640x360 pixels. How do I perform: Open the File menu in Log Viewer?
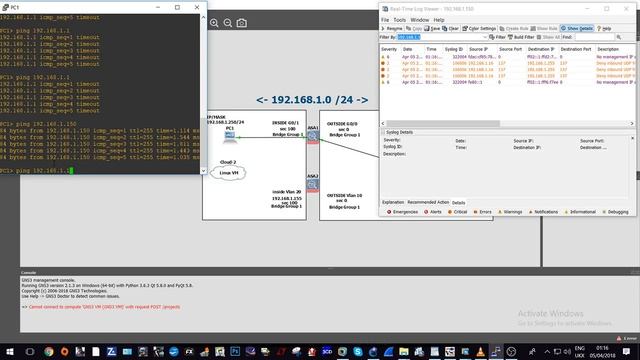pos(385,20)
